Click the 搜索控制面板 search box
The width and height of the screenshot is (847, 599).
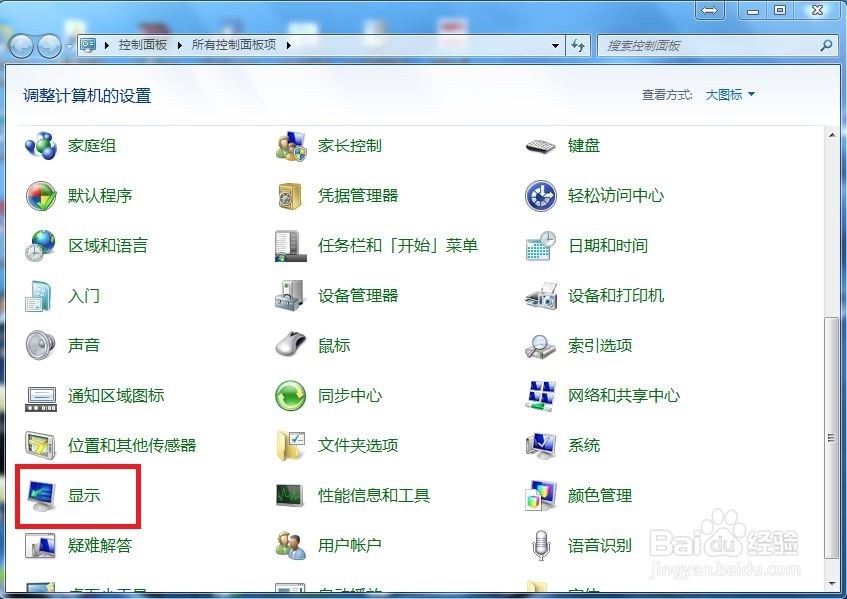click(716, 46)
